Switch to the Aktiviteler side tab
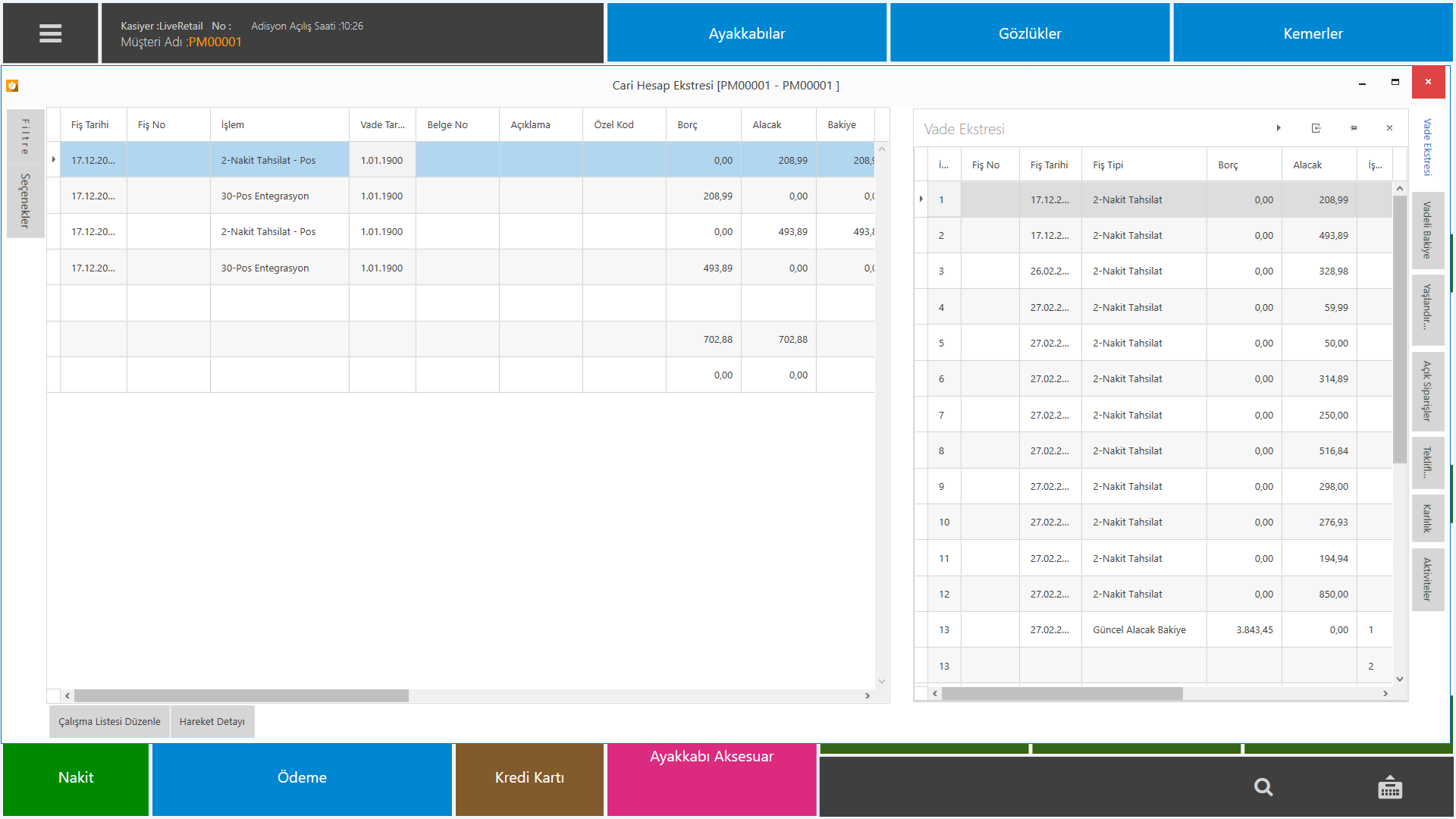Image resolution: width=1456 pixels, height=819 pixels. pos(1427,579)
